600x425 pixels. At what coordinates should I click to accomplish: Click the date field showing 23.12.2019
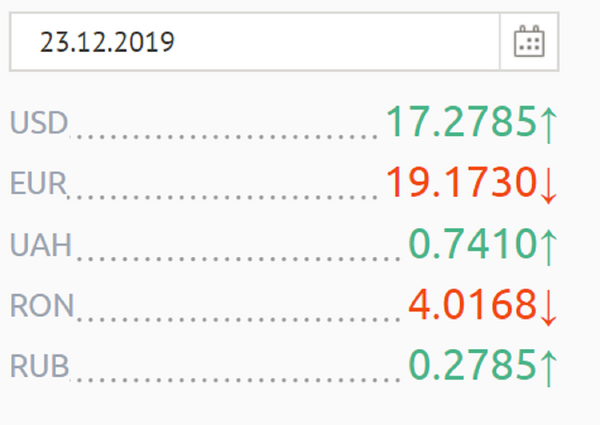coord(255,42)
